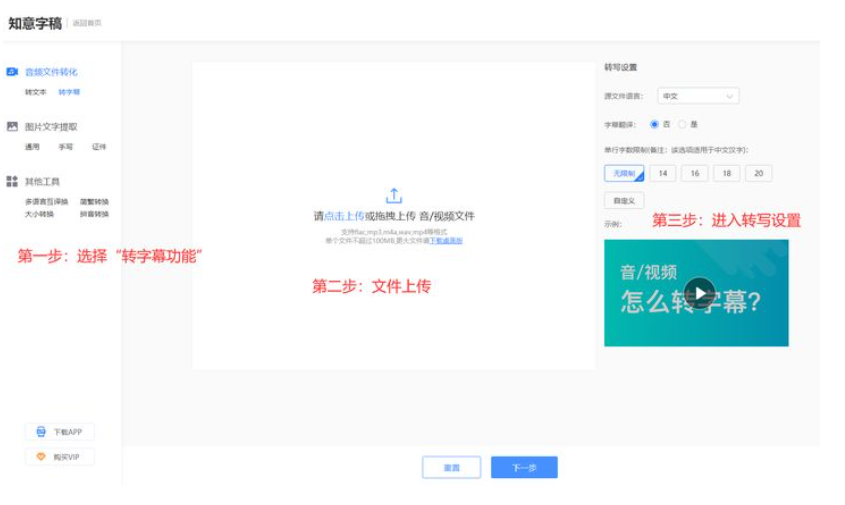This screenshot has height=505, width=845.
Task: Click the 下载桌面版 link
Action: pos(446,241)
